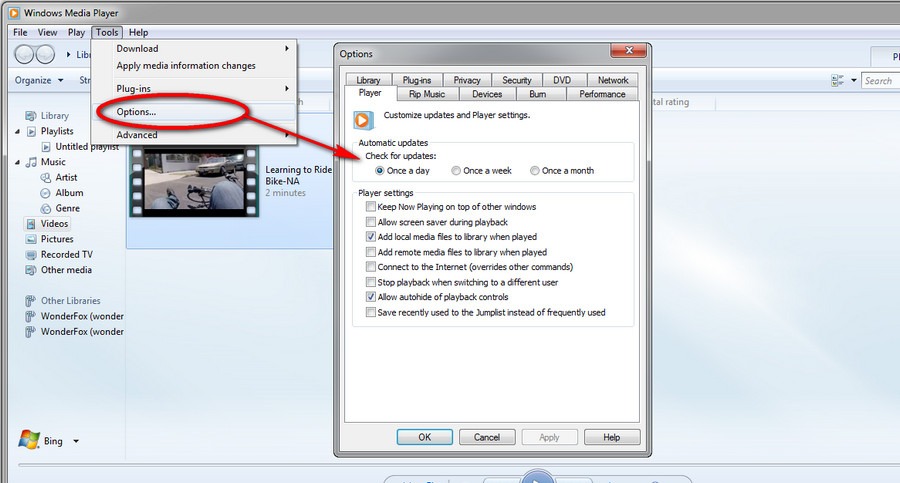Switch to the Rip Music tab
This screenshot has width=900, height=483.
pyautogui.click(x=427, y=94)
